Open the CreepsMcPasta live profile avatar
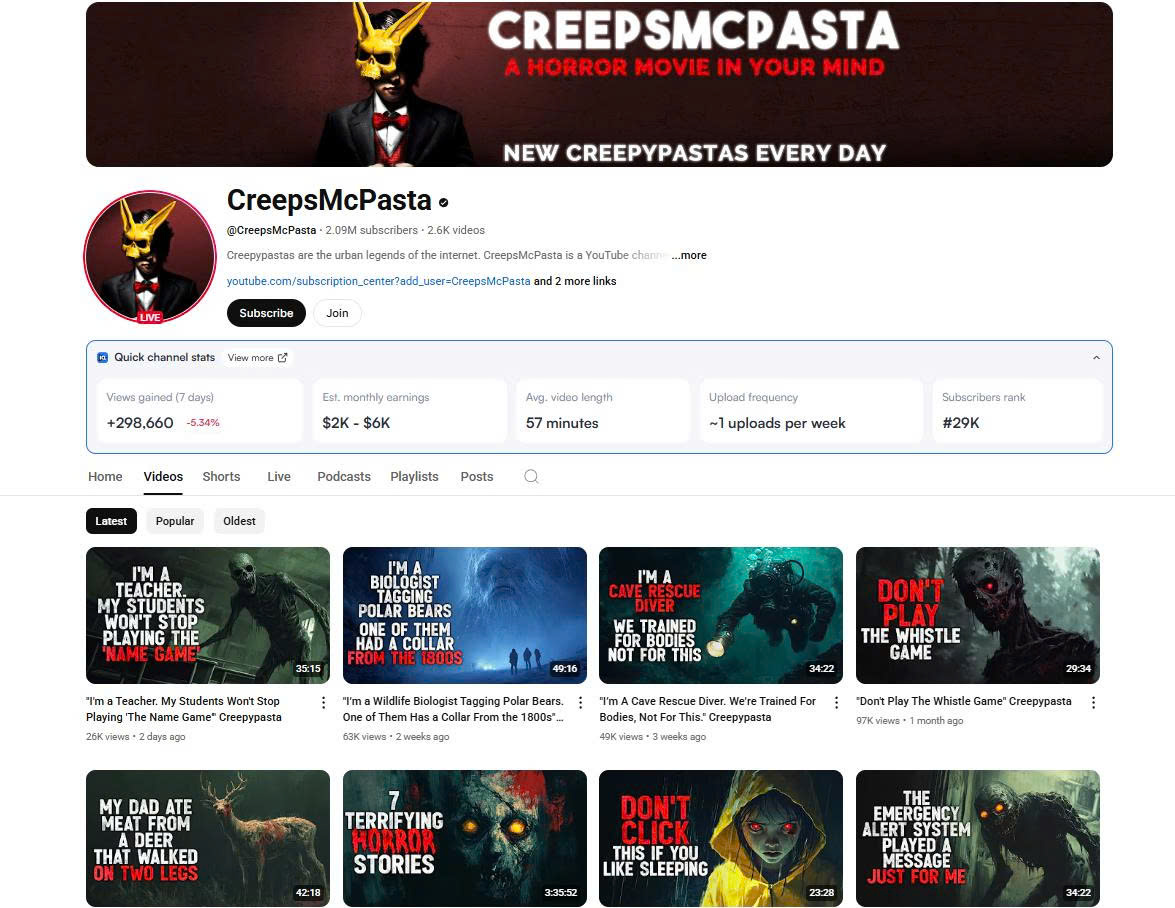 (150, 257)
